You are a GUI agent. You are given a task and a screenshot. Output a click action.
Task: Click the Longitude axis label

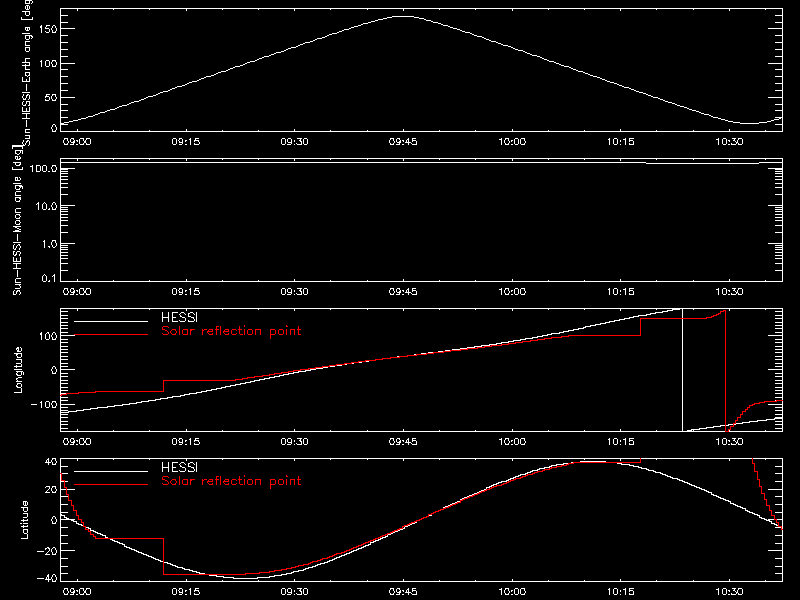click(x=18, y=370)
